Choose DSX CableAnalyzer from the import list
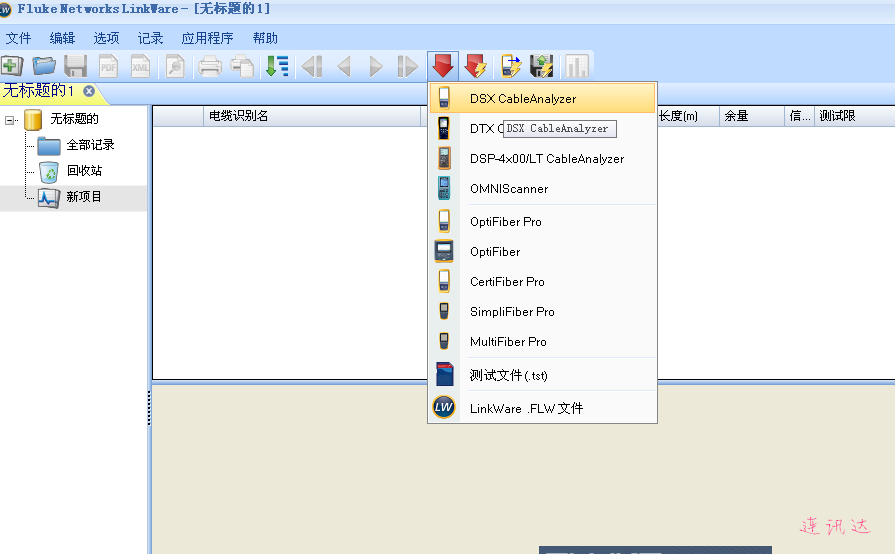 (522, 99)
